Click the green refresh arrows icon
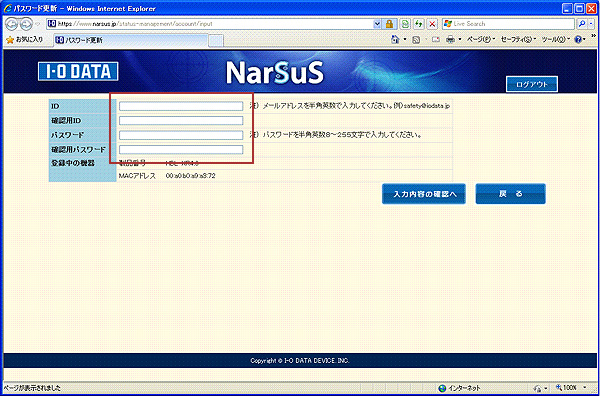This screenshot has width=600, height=396. tap(419, 24)
